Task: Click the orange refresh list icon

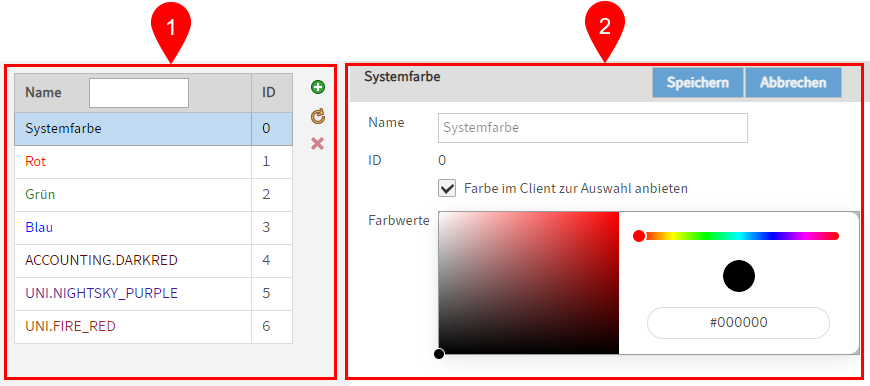Action: [x=317, y=116]
